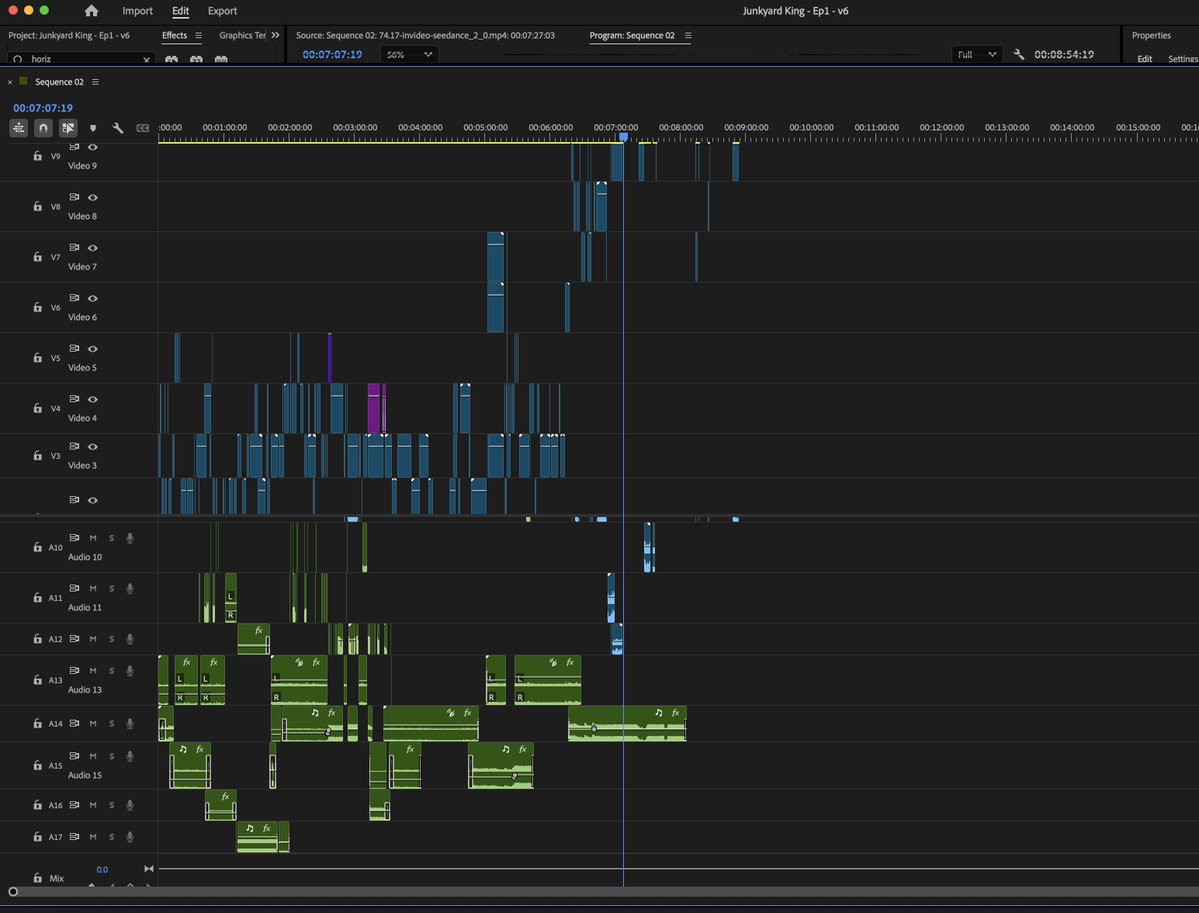Open Timeline Display Settings wrench icon
1199x913 pixels.
coord(118,128)
